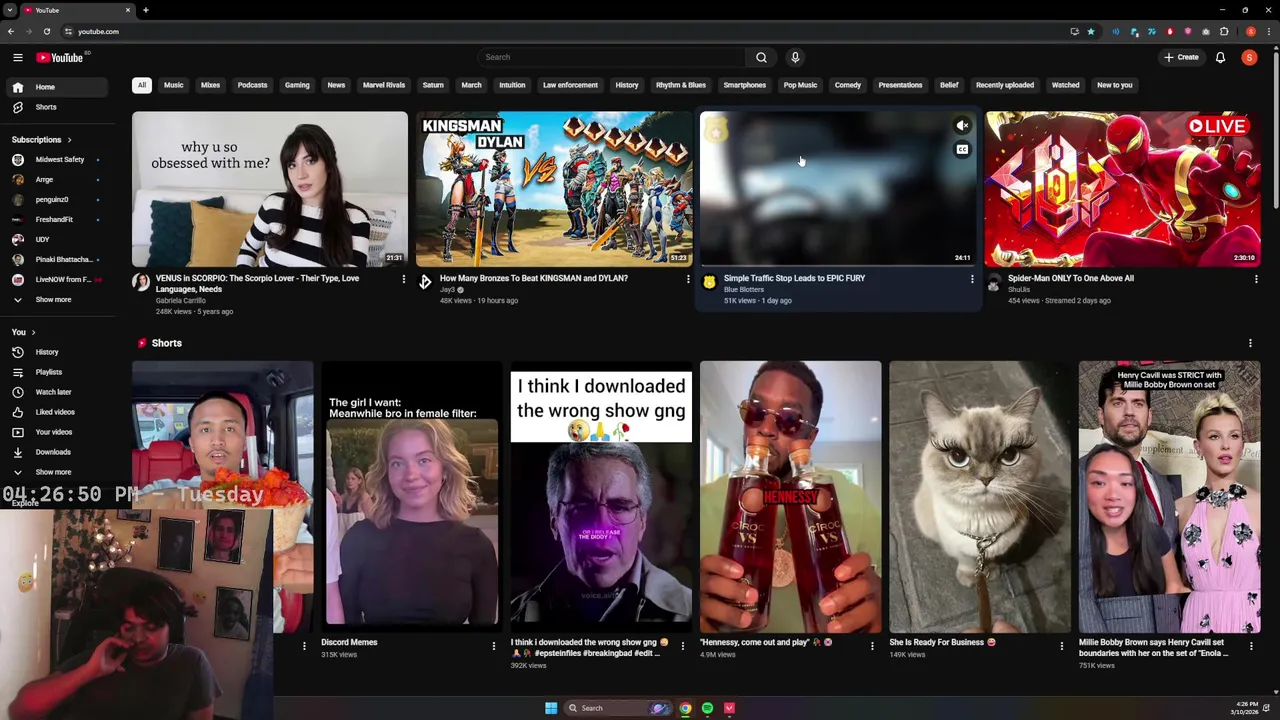Open the penguinz0 channel subscription
The height and width of the screenshot is (720, 1280).
click(x=55, y=199)
